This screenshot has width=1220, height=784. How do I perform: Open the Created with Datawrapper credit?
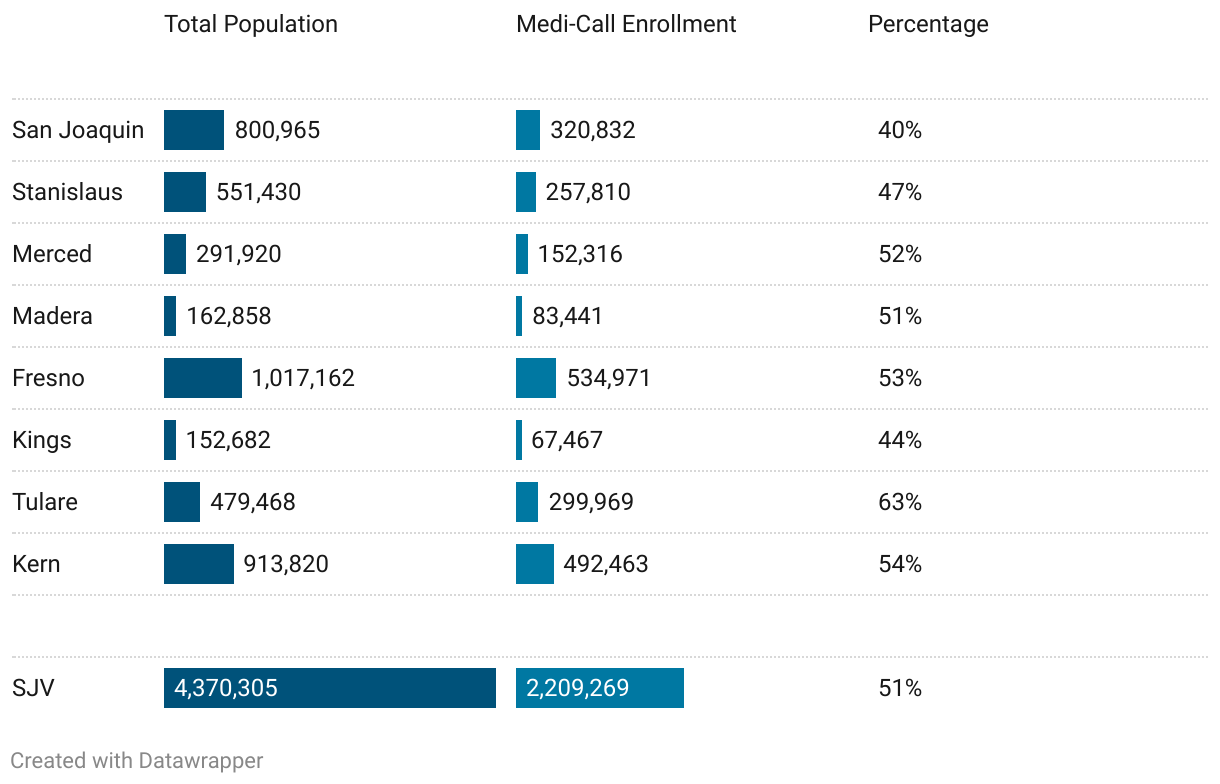click(137, 761)
